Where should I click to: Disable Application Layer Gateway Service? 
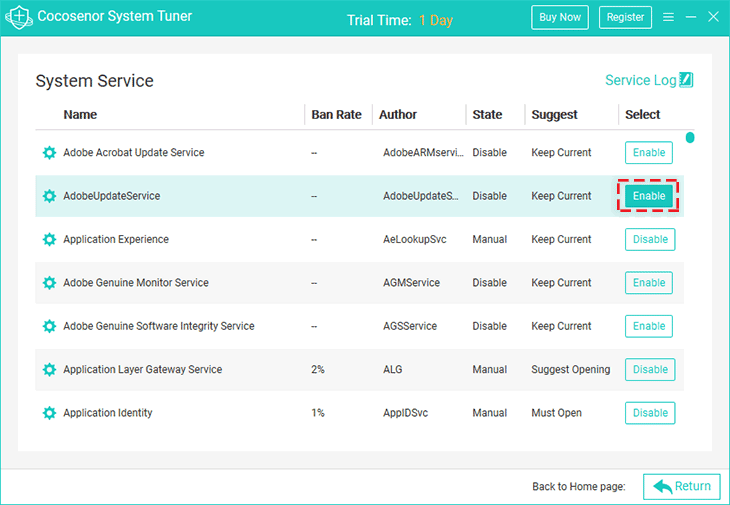click(x=650, y=370)
